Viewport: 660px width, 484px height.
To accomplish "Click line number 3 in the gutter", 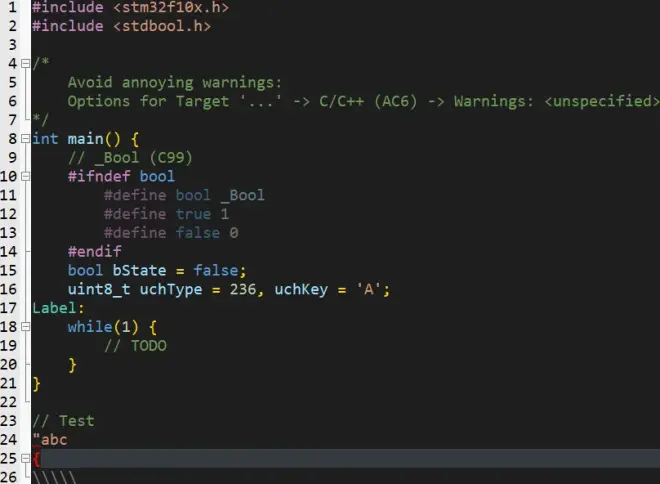I will pyautogui.click(x=13, y=45).
